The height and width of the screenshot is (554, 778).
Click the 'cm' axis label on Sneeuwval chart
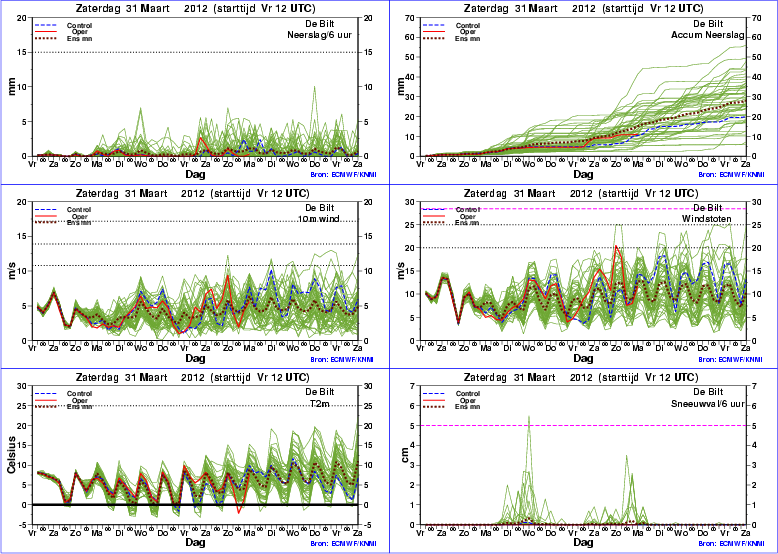pyautogui.click(x=405, y=455)
